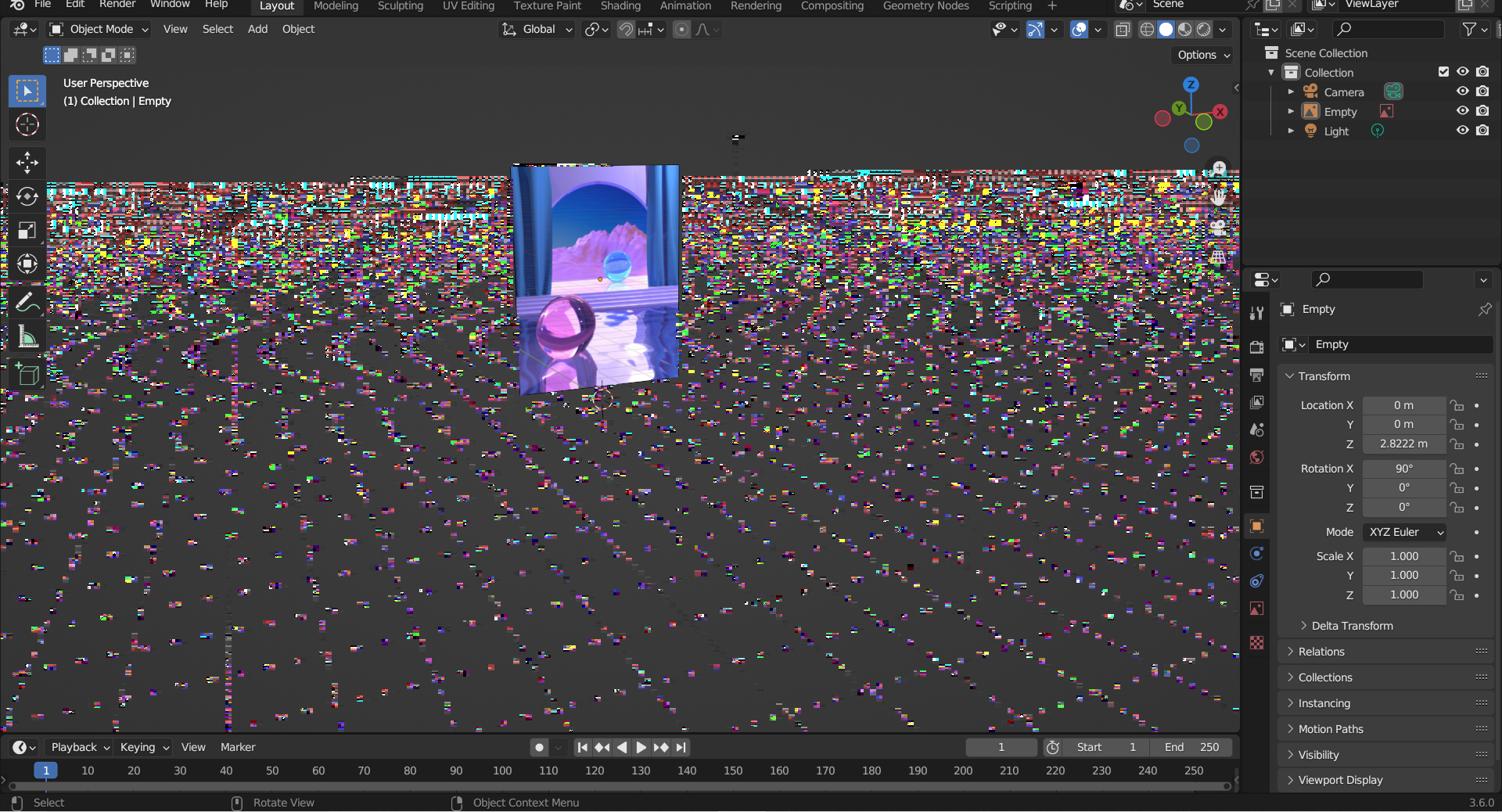Click the timeline playhead at frame 1

point(46,771)
